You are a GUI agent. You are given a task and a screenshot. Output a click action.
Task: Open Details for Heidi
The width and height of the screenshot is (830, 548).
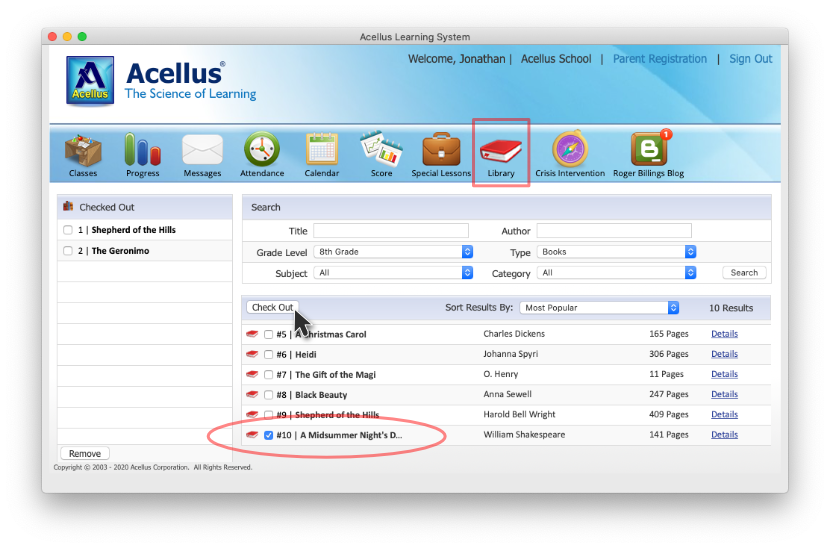pos(724,354)
